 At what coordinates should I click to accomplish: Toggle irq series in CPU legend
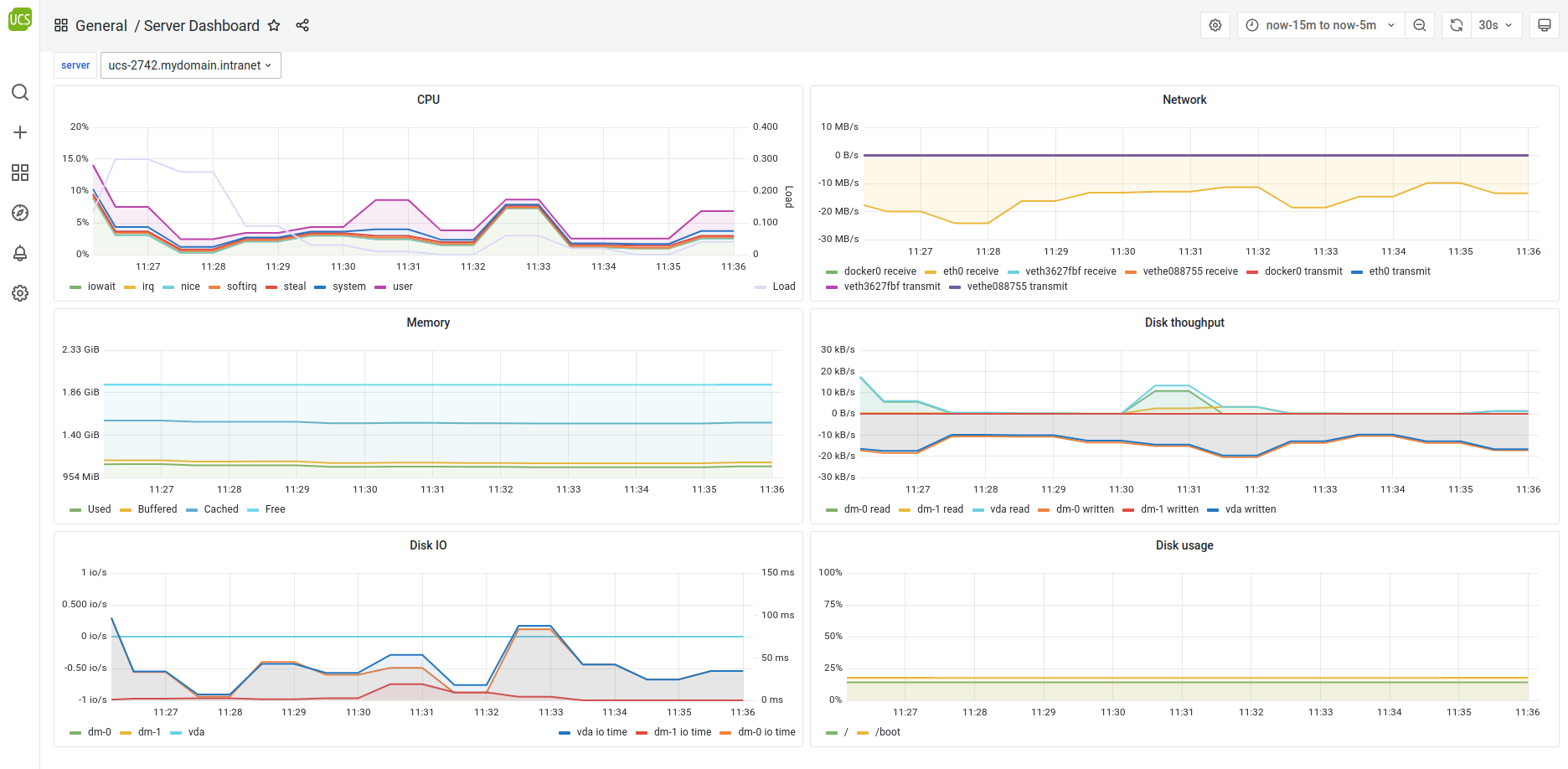[x=148, y=286]
